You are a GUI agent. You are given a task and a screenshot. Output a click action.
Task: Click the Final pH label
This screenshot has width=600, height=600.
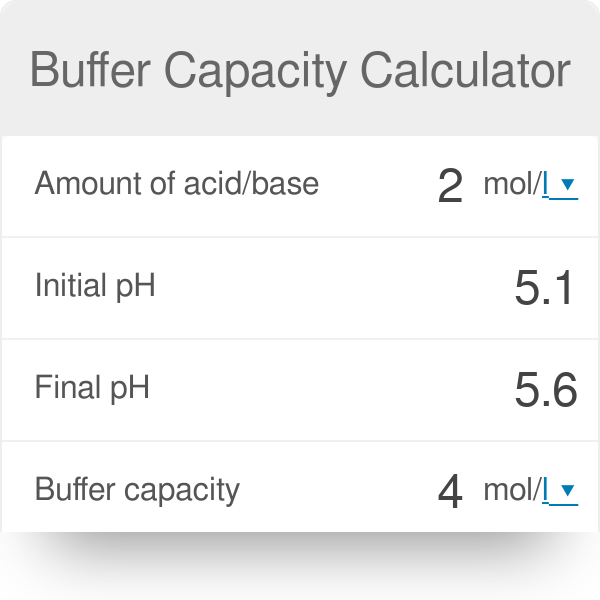[x=92, y=387]
